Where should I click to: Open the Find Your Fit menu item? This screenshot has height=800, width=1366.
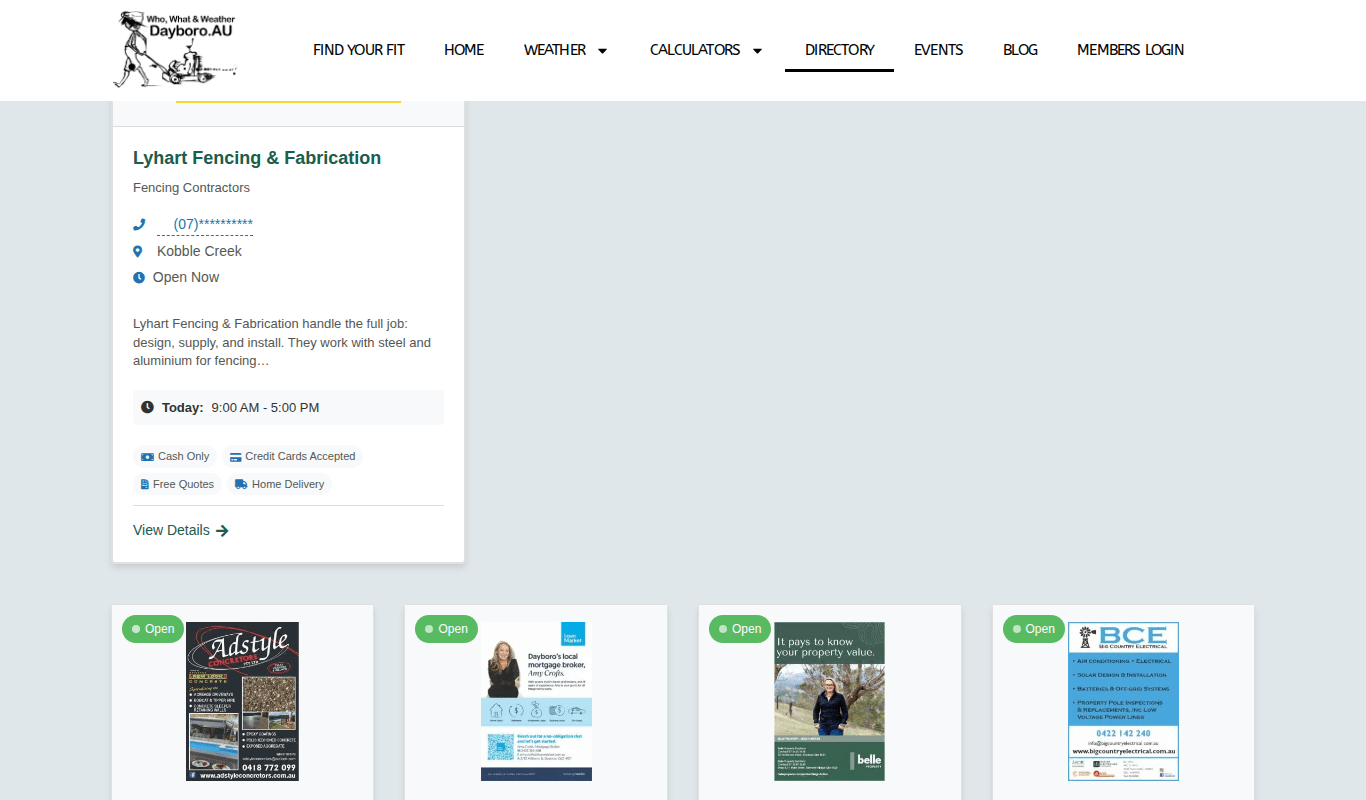(x=359, y=50)
